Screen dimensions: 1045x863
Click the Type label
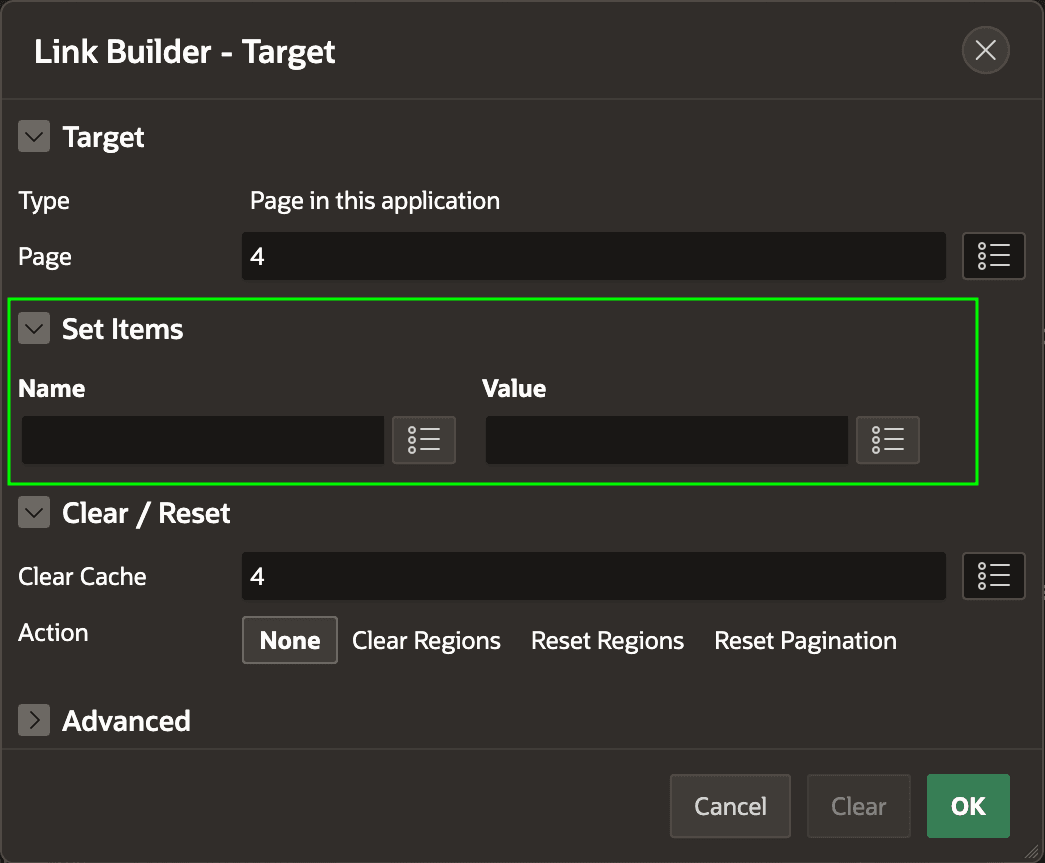pos(43,201)
